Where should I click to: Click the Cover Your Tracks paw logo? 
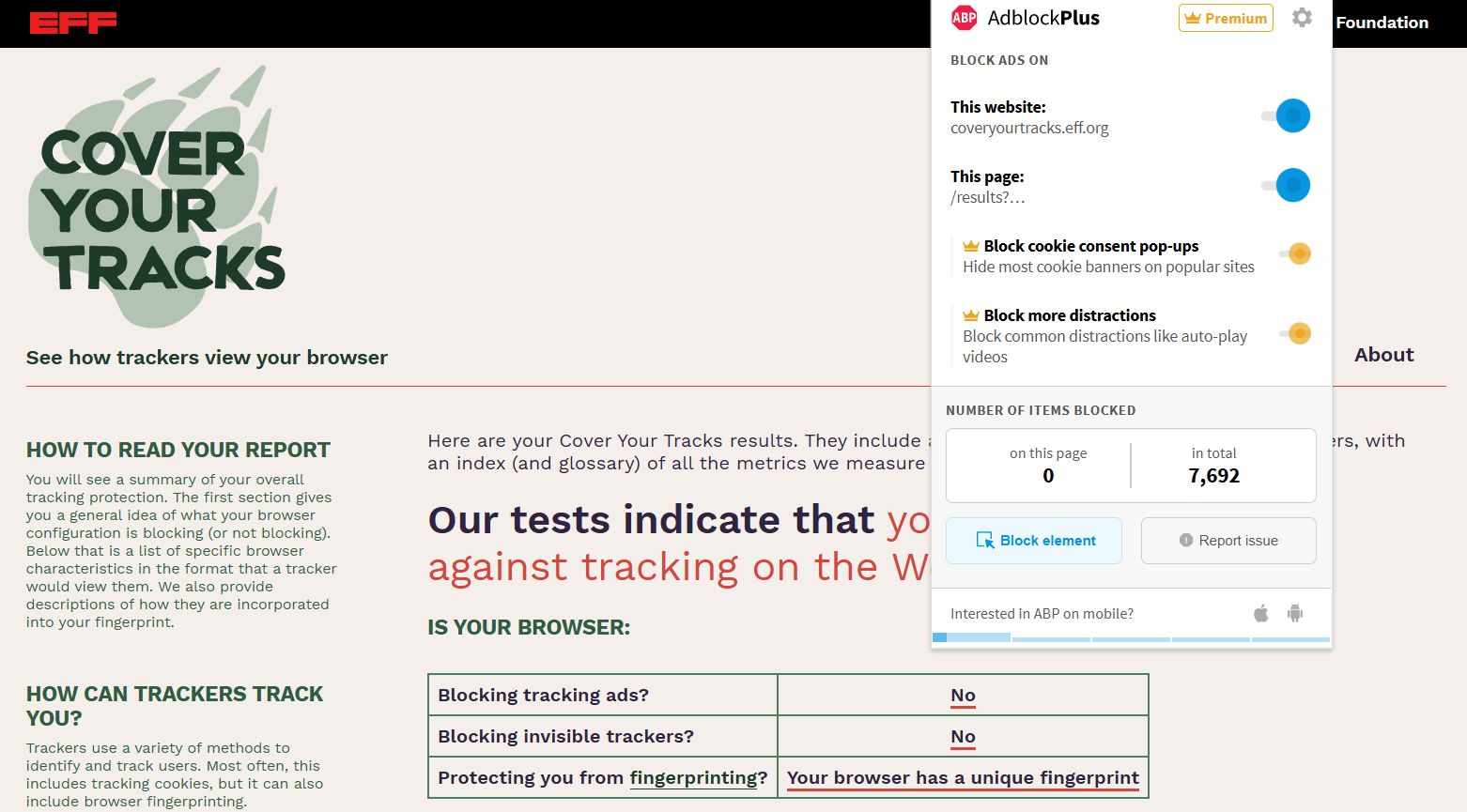[x=157, y=197]
